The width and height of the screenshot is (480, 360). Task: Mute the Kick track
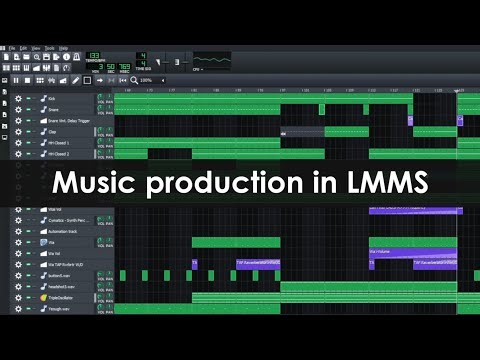(x=29, y=98)
